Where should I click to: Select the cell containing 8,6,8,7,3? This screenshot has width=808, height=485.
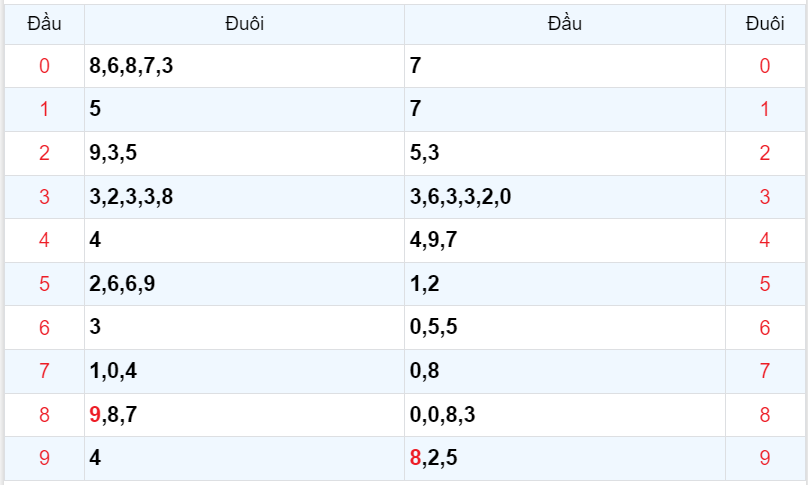(x=131, y=67)
